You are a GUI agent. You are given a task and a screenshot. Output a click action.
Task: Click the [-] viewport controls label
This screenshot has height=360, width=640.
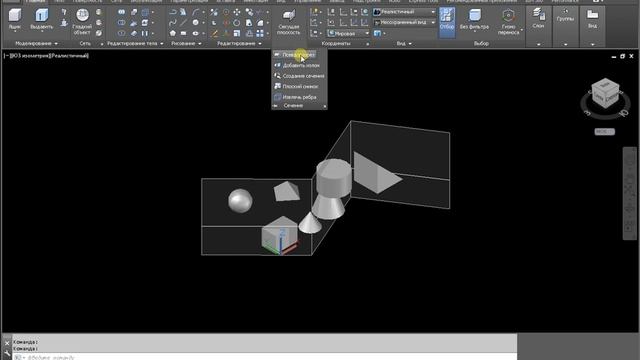pos(6,56)
